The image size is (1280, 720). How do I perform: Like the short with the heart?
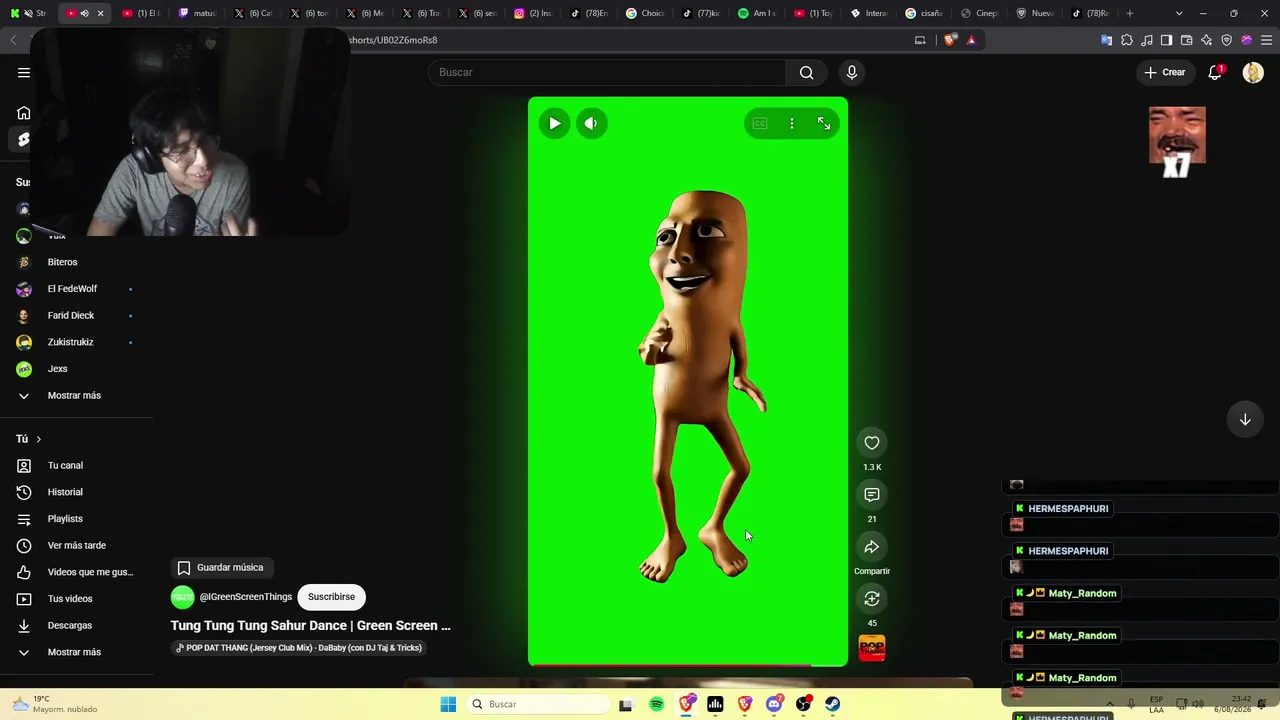[872, 443]
